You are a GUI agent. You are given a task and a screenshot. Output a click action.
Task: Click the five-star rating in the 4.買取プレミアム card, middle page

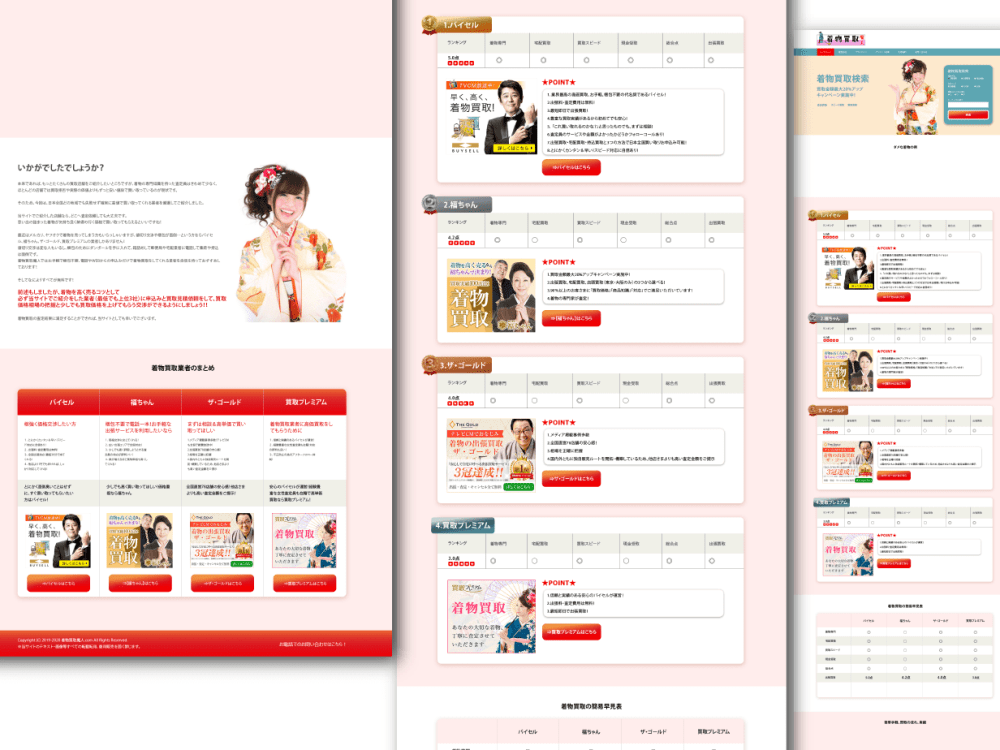461,564
